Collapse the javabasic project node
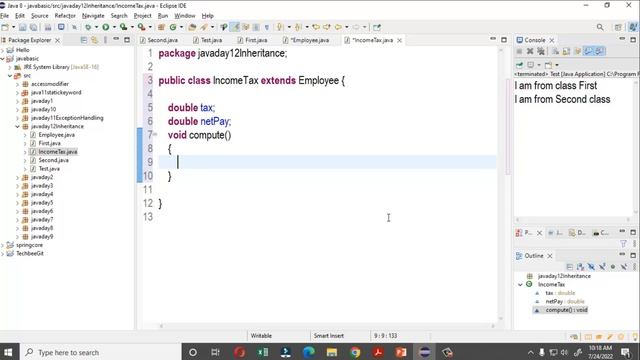Viewport: 640px width, 360px height. click(3, 58)
